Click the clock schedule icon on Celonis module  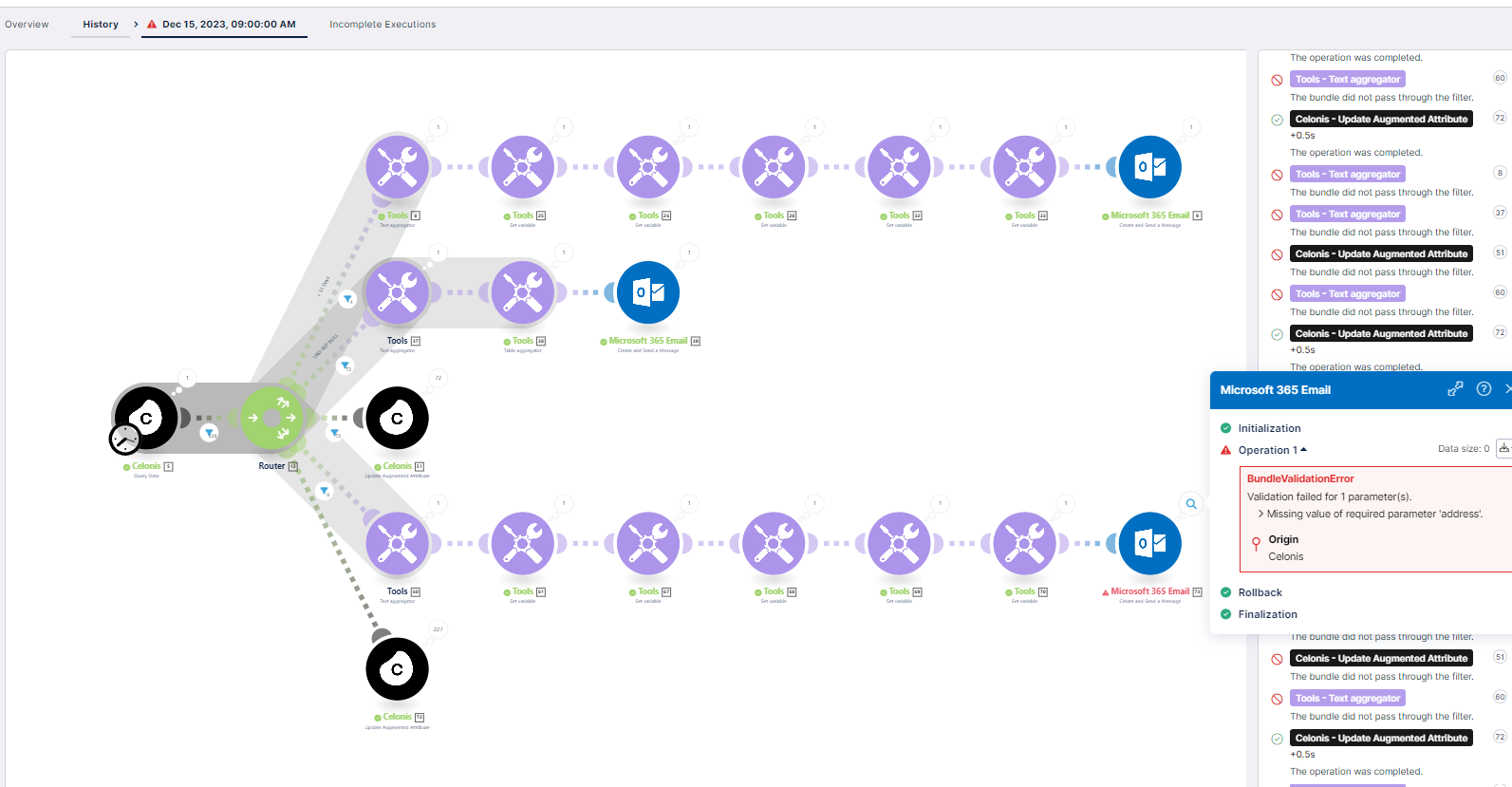[125, 439]
